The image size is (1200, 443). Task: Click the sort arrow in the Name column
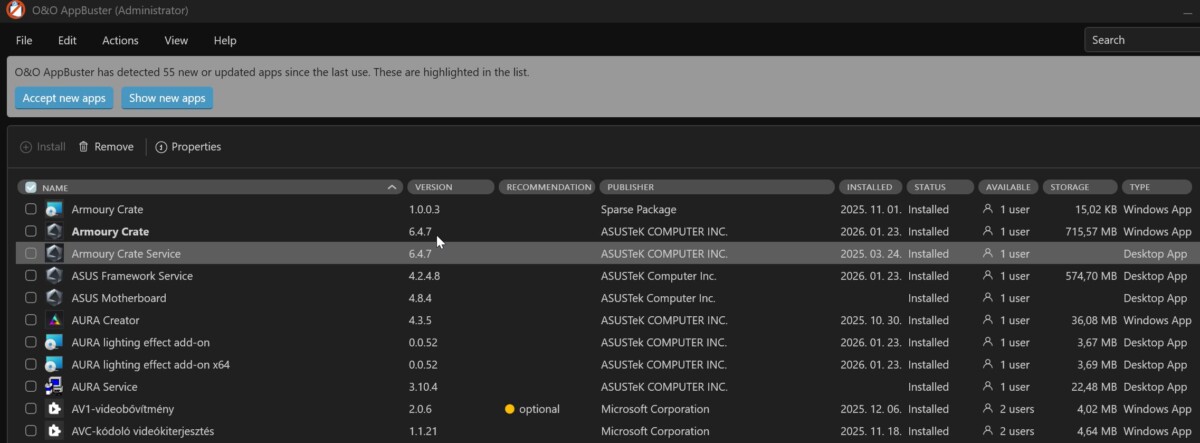pos(391,187)
